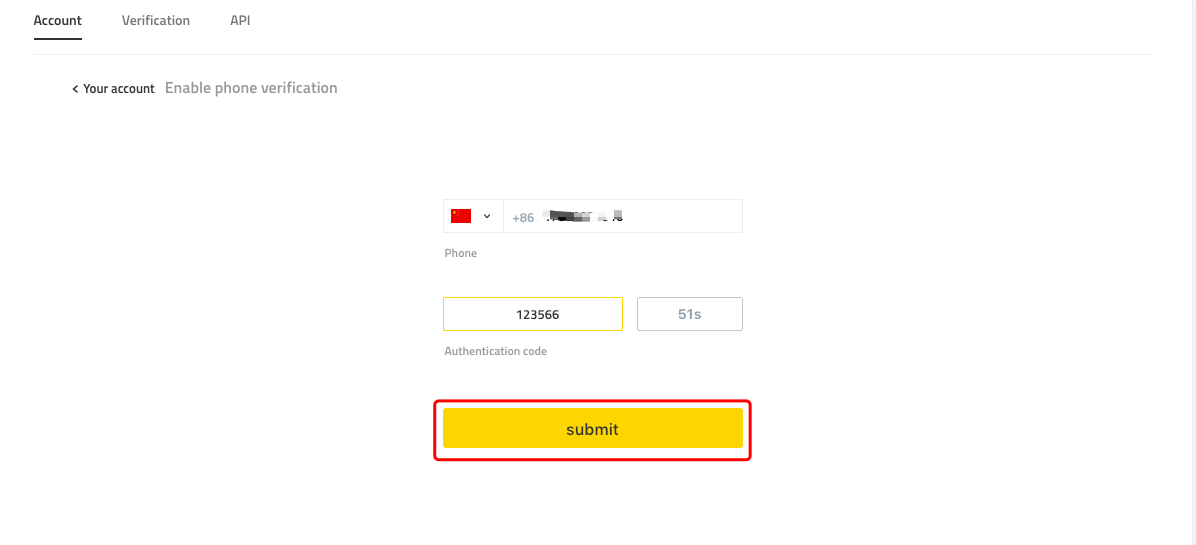Click the Enable phone verification heading
The image size is (1196, 545).
pyautogui.click(x=251, y=88)
